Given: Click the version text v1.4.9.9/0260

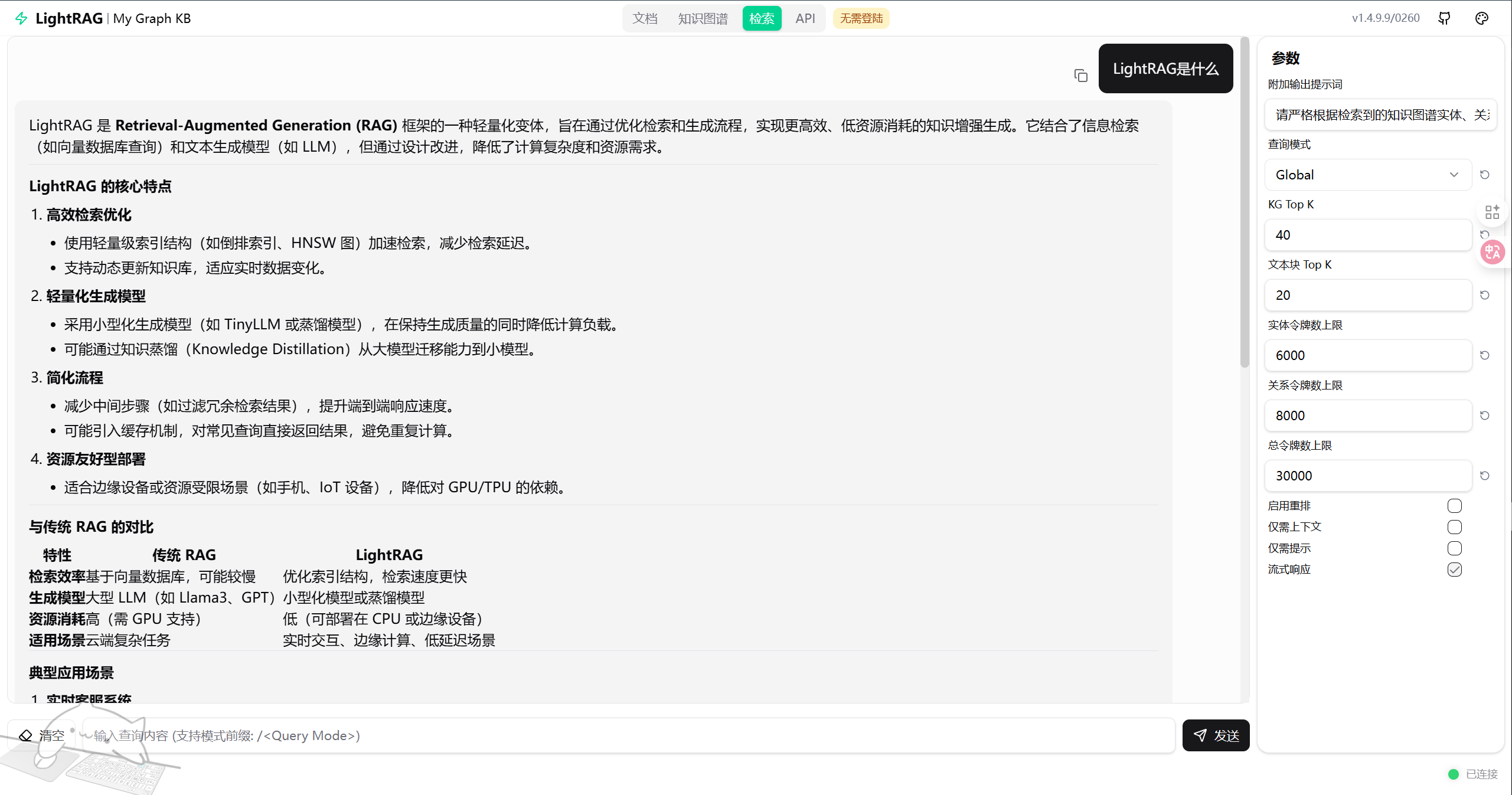Looking at the screenshot, I should point(1386,18).
